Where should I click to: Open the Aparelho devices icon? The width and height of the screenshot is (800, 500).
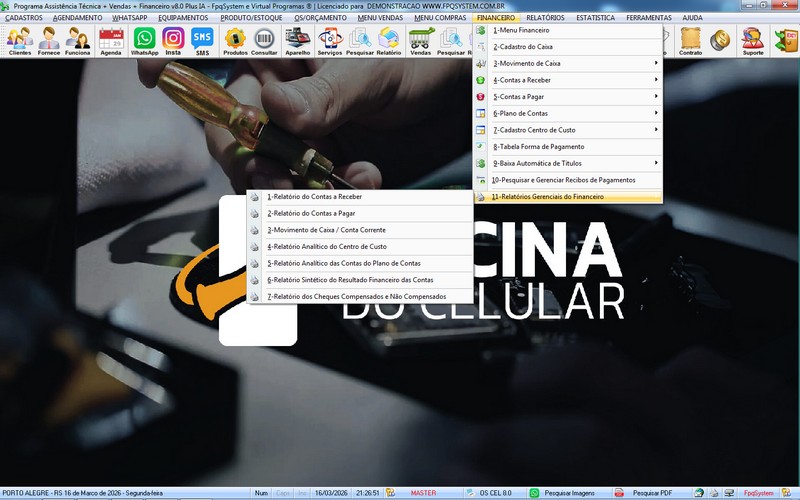tap(297, 41)
